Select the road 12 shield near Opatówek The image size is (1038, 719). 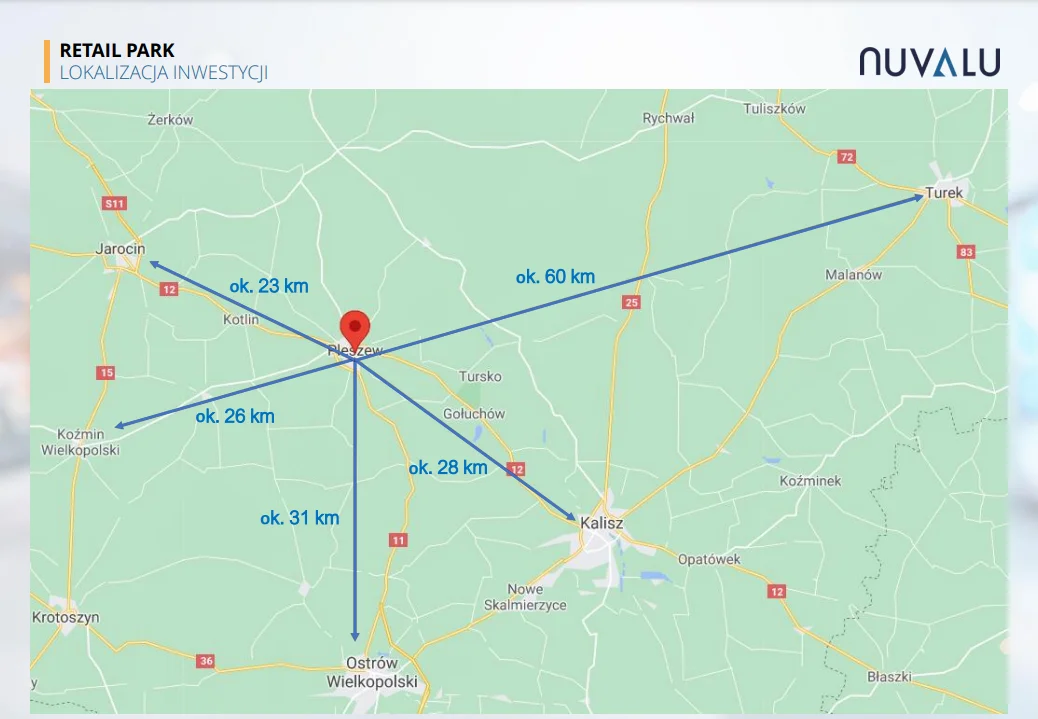(x=777, y=591)
